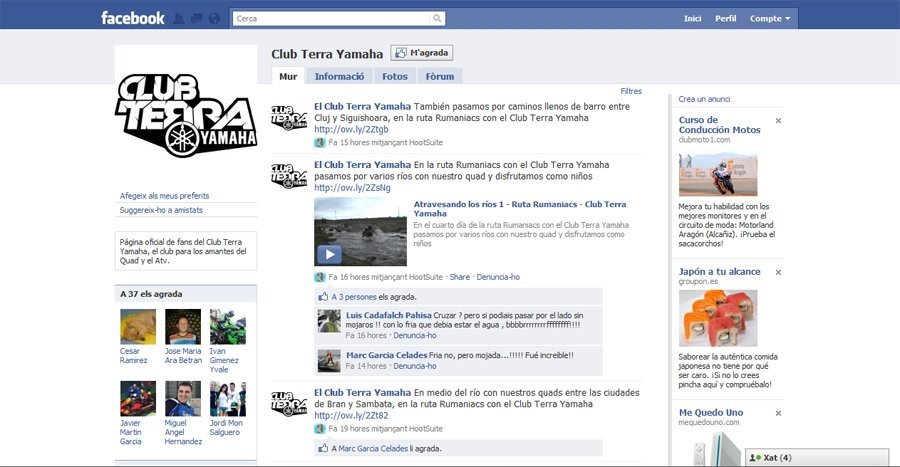
Task: Click Club Terra avatar on barro post
Action: tap(289, 118)
